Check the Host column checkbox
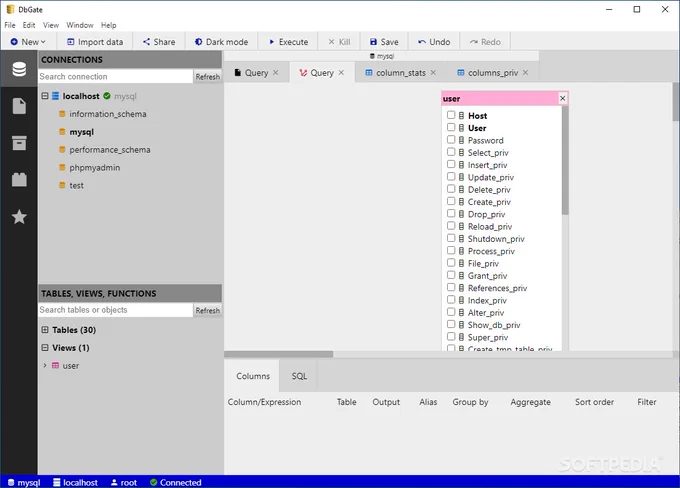 (x=451, y=115)
